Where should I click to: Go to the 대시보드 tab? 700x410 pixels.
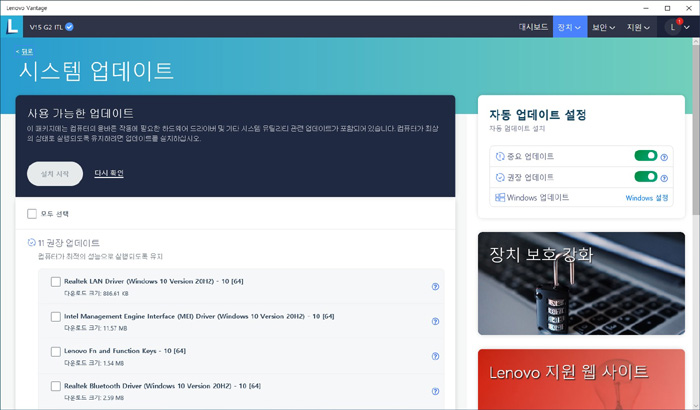pyautogui.click(x=533, y=27)
